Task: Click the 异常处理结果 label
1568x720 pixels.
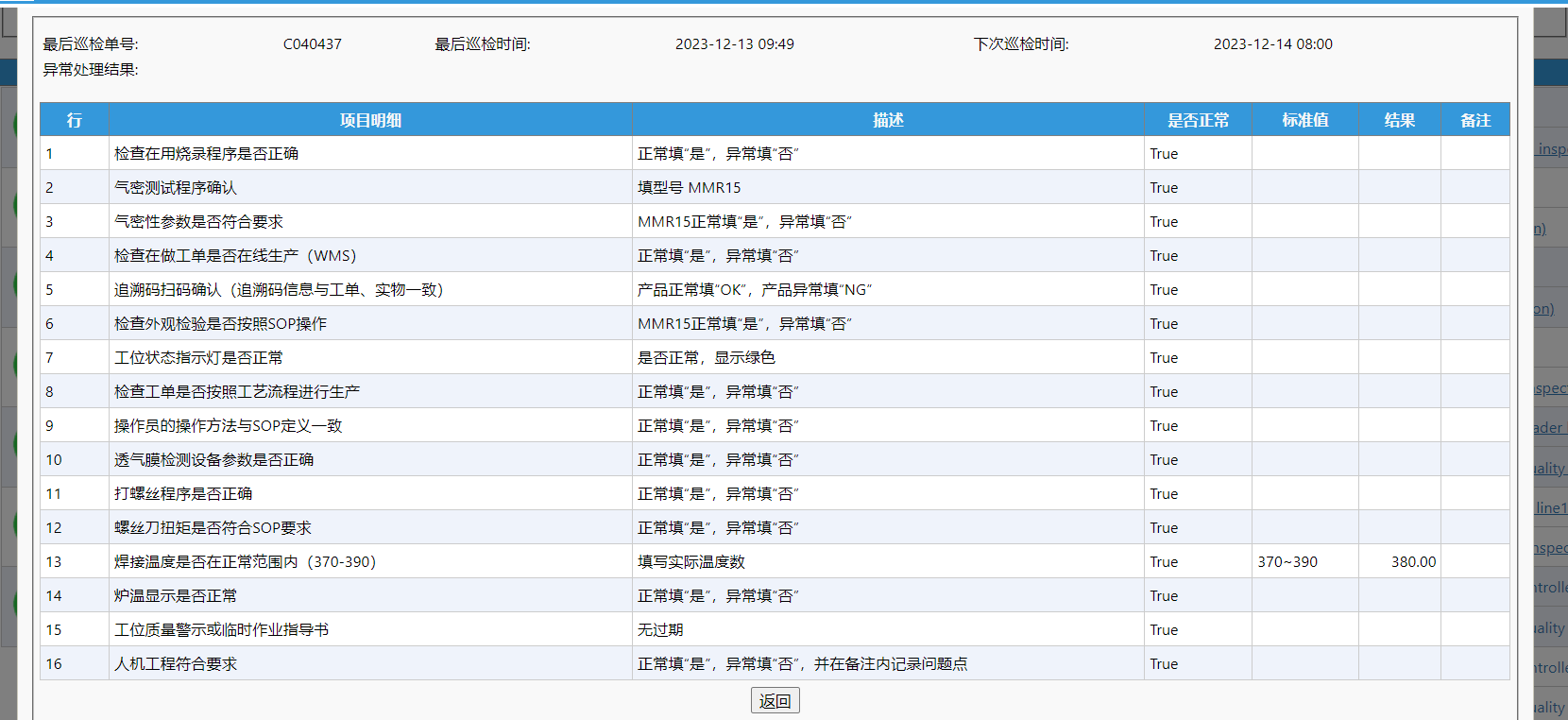Action: tap(91, 70)
